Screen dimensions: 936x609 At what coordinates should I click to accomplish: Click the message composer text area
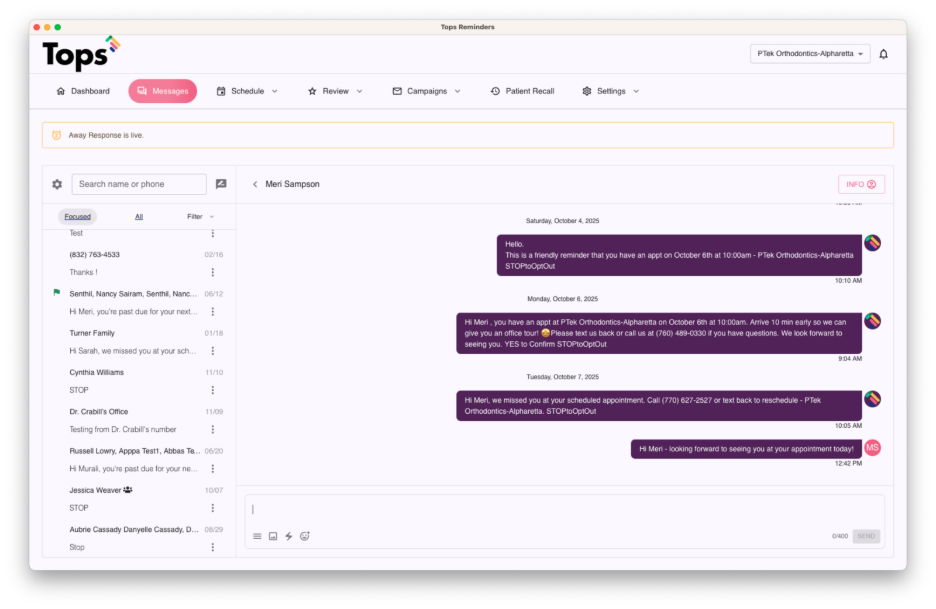click(x=564, y=510)
